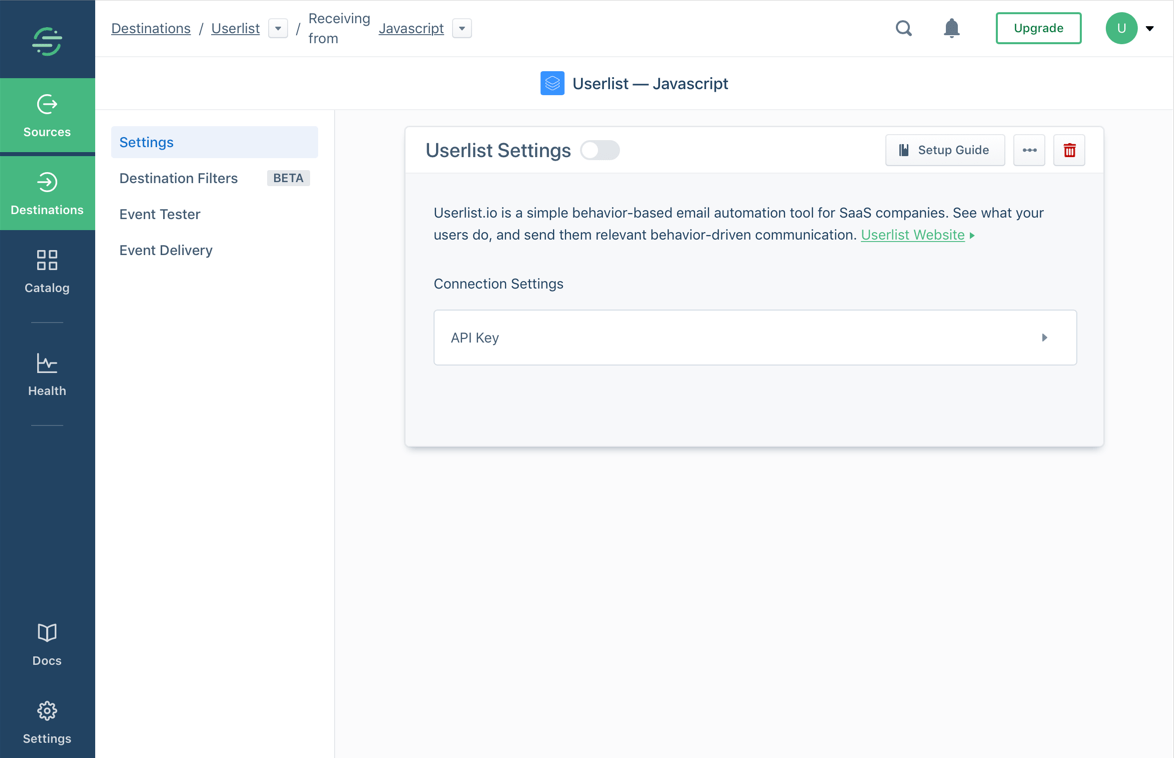Screen dimensions: 1174x758
Task: Open Docs from the sidebar
Action: [x=46, y=642]
